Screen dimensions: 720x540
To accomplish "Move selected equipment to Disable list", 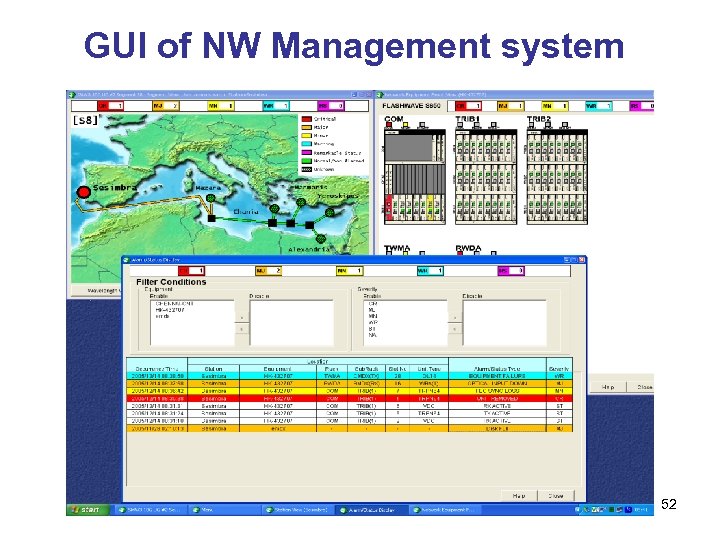I will [242, 317].
